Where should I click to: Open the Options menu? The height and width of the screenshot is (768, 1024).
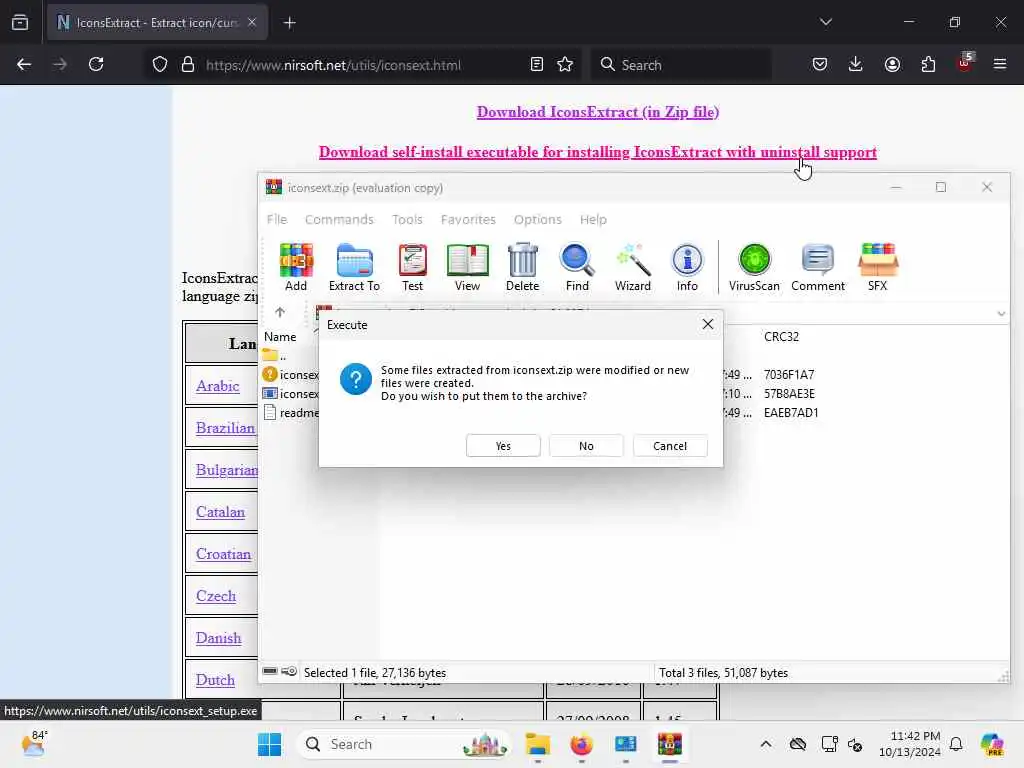[537, 219]
